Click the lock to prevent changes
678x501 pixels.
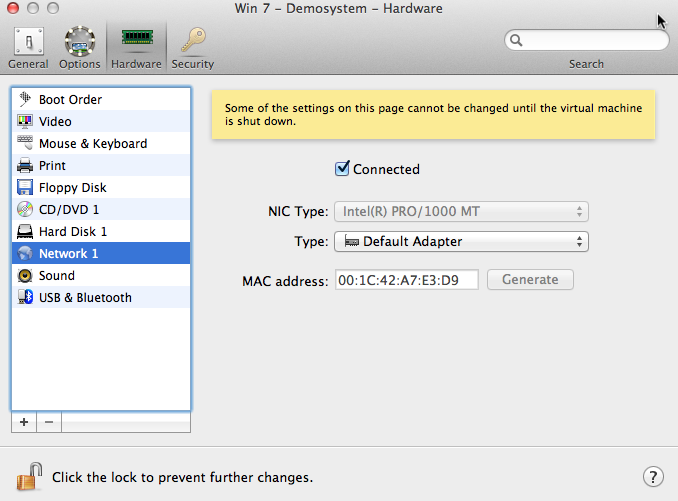[30, 476]
